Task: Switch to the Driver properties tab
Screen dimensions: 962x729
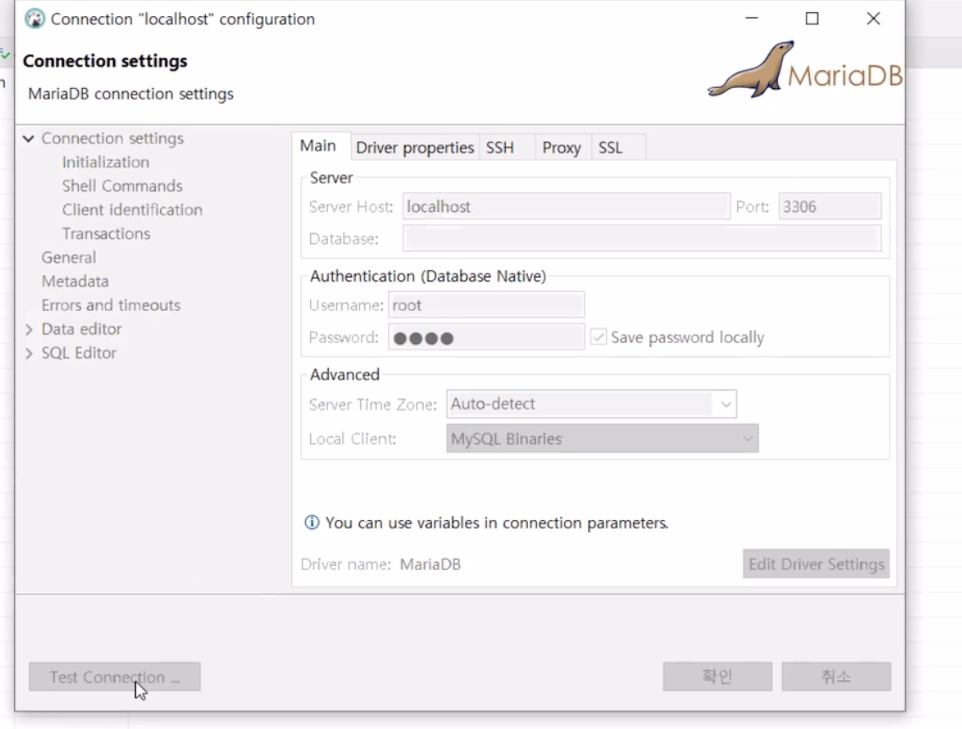Action: coord(415,148)
